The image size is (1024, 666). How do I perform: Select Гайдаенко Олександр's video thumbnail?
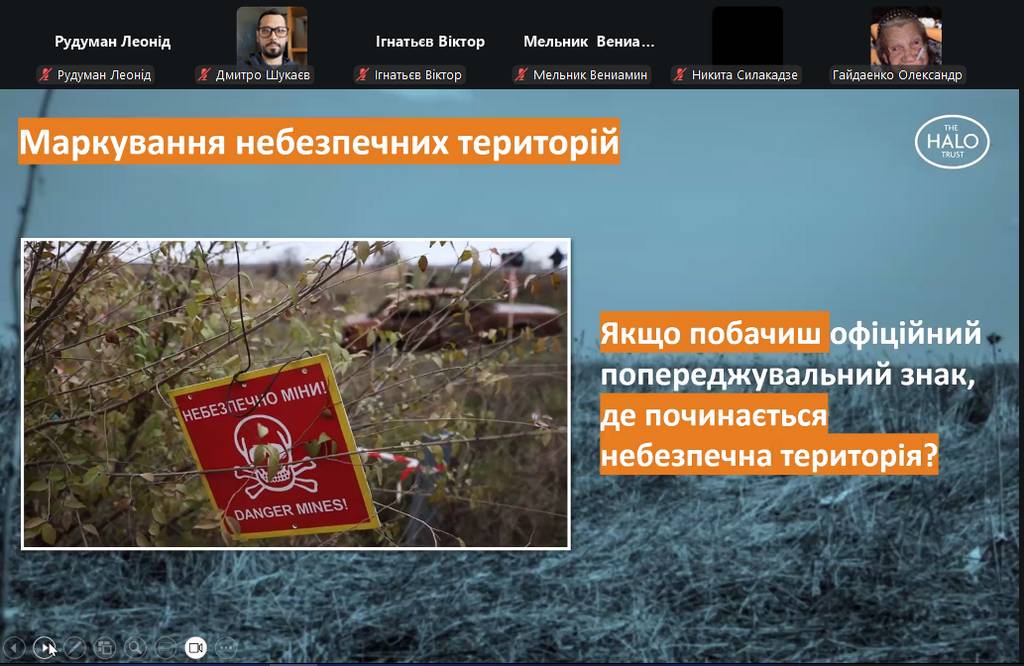coord(906,35)
